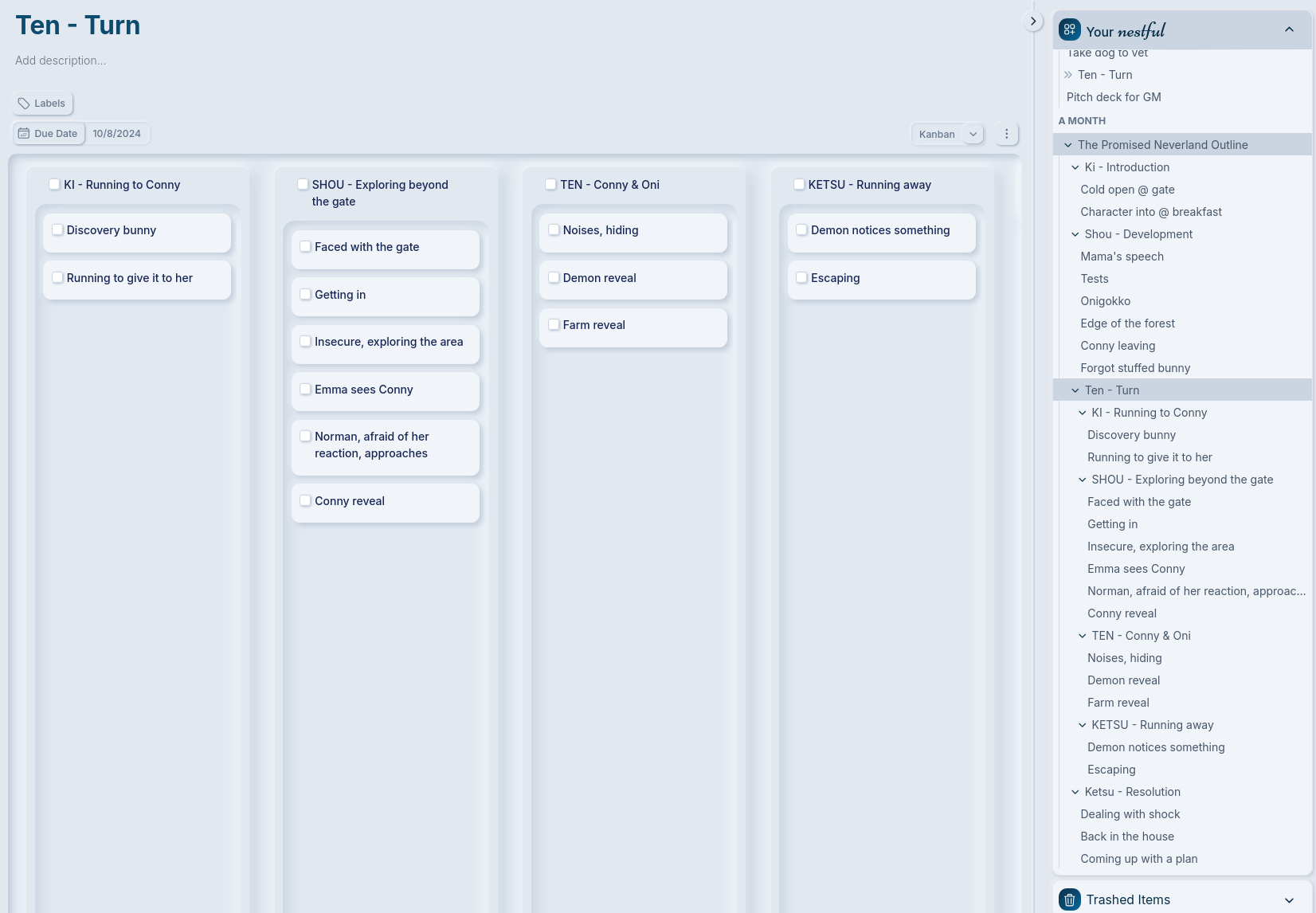The image size is (1316, 913).
Task: Click the Trashed Items trash icon
Action: coord(1070,899)
